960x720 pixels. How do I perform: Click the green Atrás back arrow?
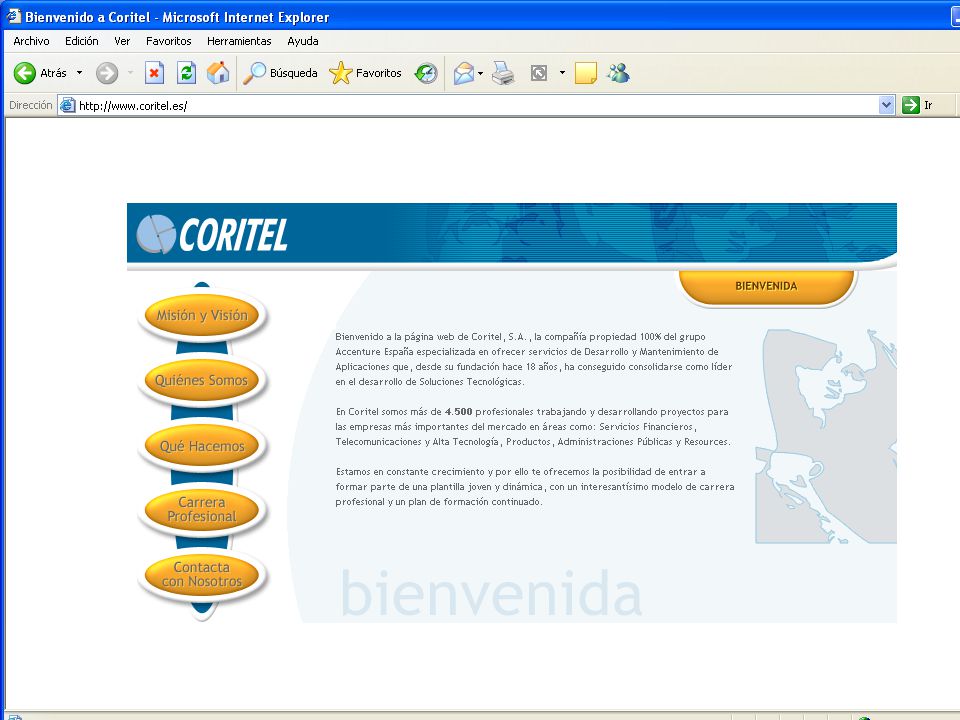25,73
